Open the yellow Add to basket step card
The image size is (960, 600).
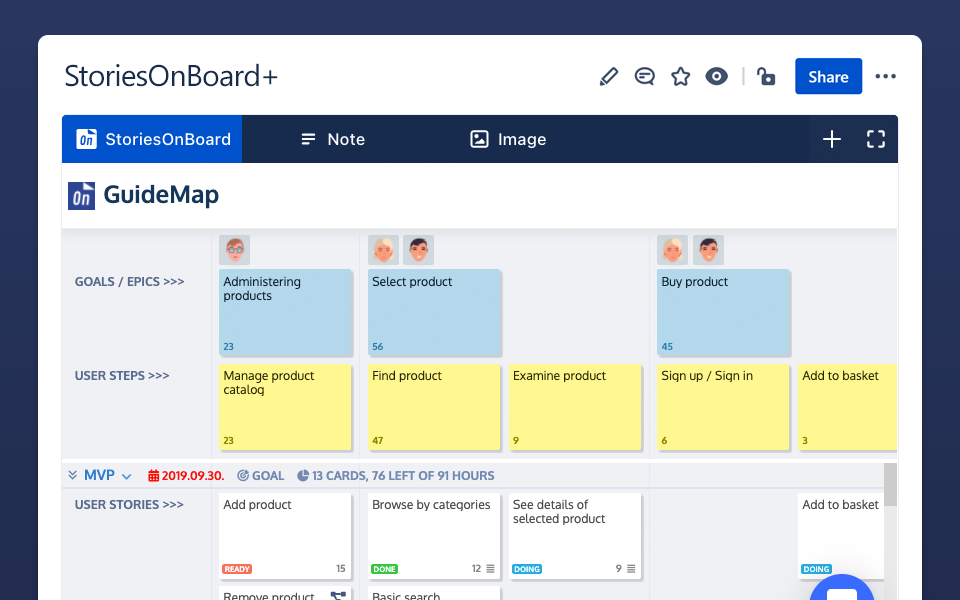(x=847, y=407)
